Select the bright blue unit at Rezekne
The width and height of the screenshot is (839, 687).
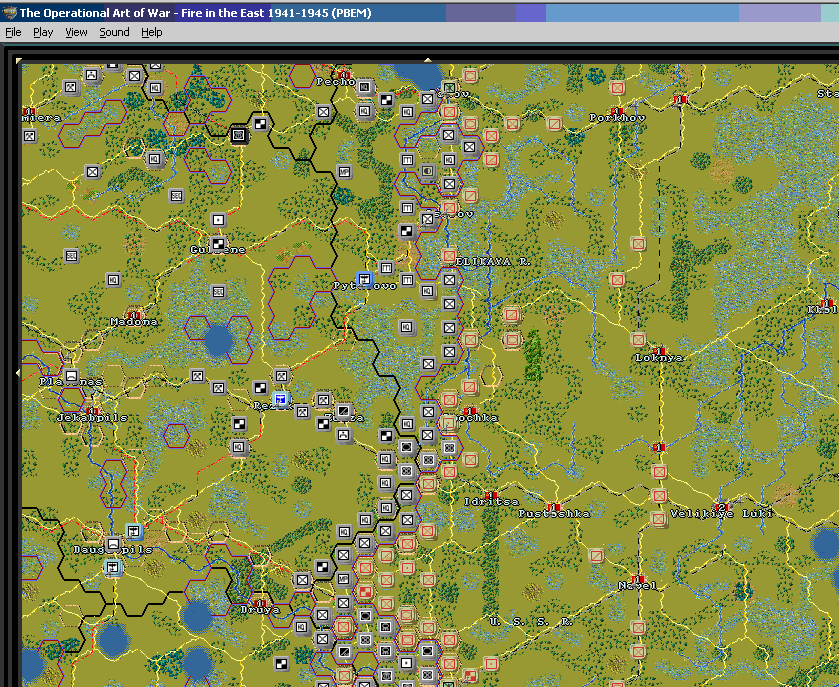280,399
